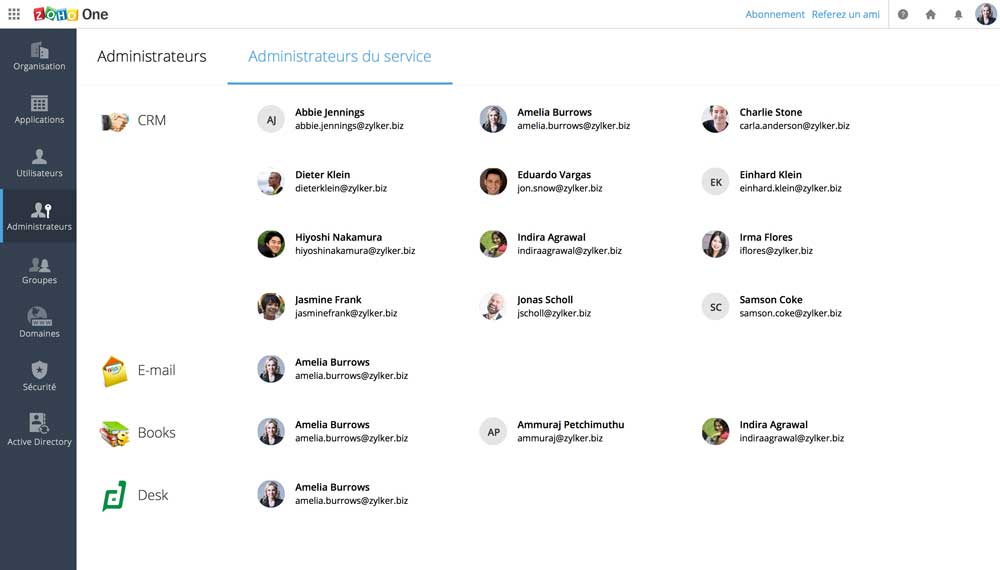Click Samson Coke SC avatar
1000x570 pixels.
(x=716, y=307)
